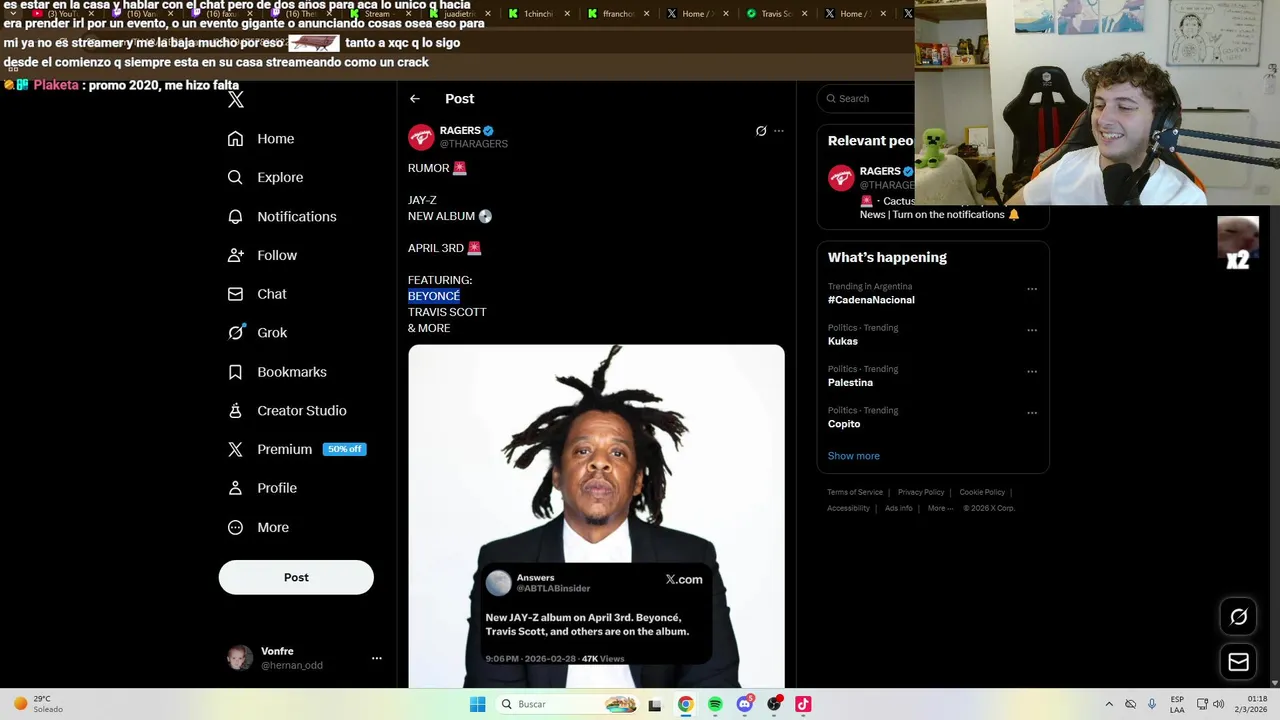Click the 50% off Premium badge
1280x720 pixels.
point(345,449)
